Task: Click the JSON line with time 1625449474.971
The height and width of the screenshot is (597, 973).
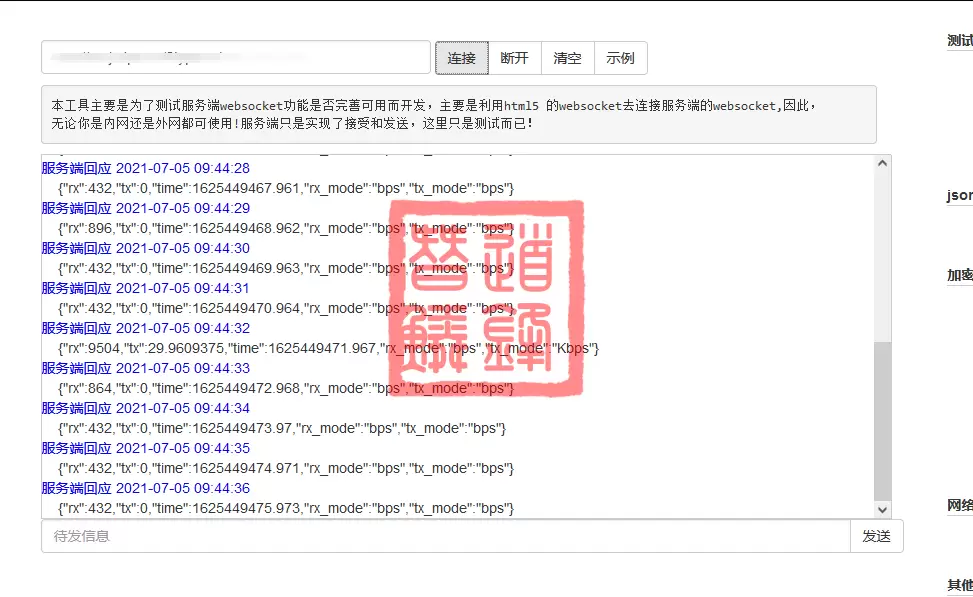Action: [x=286, y=469]
